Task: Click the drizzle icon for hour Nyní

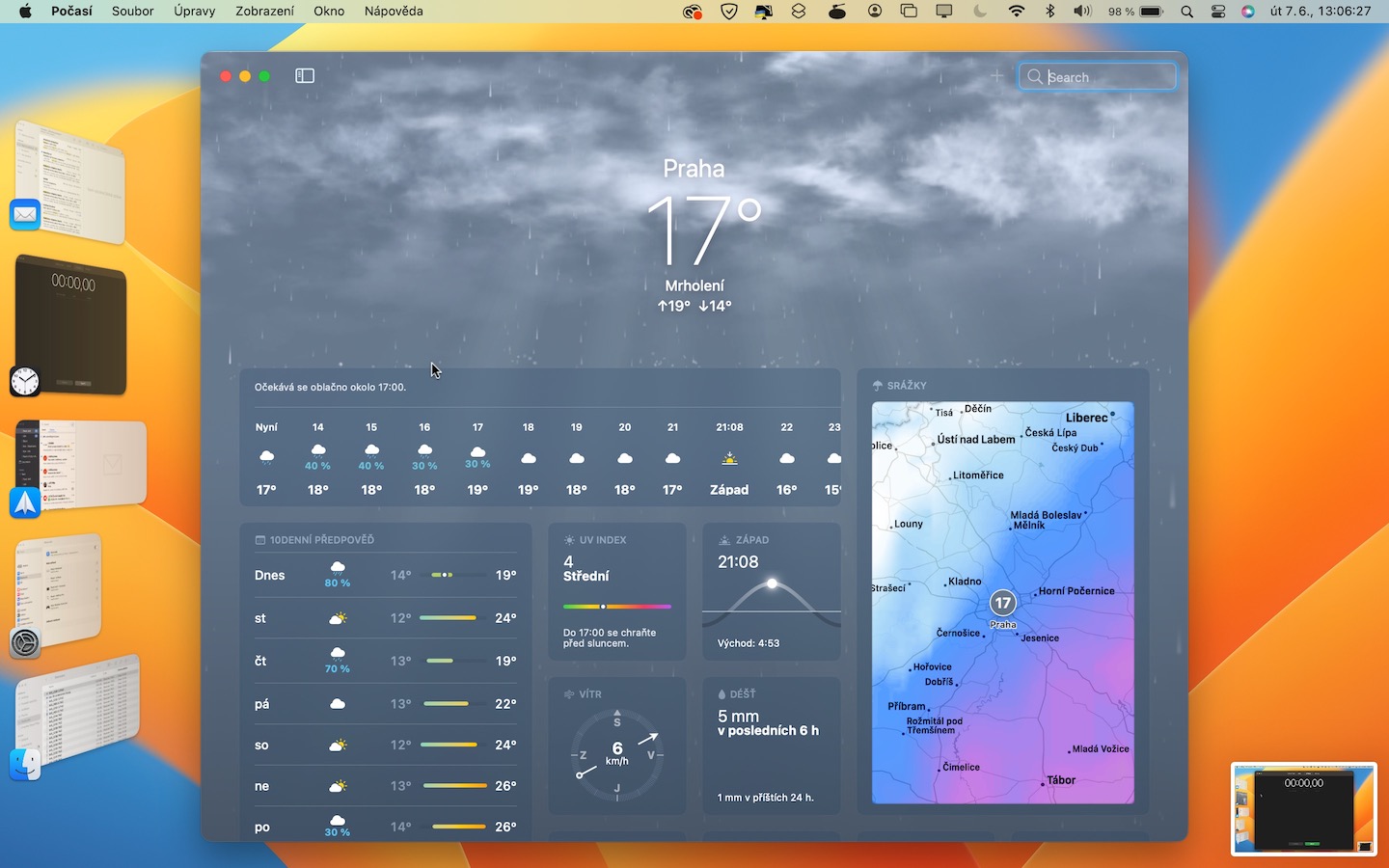Action: tap(266, 457)
